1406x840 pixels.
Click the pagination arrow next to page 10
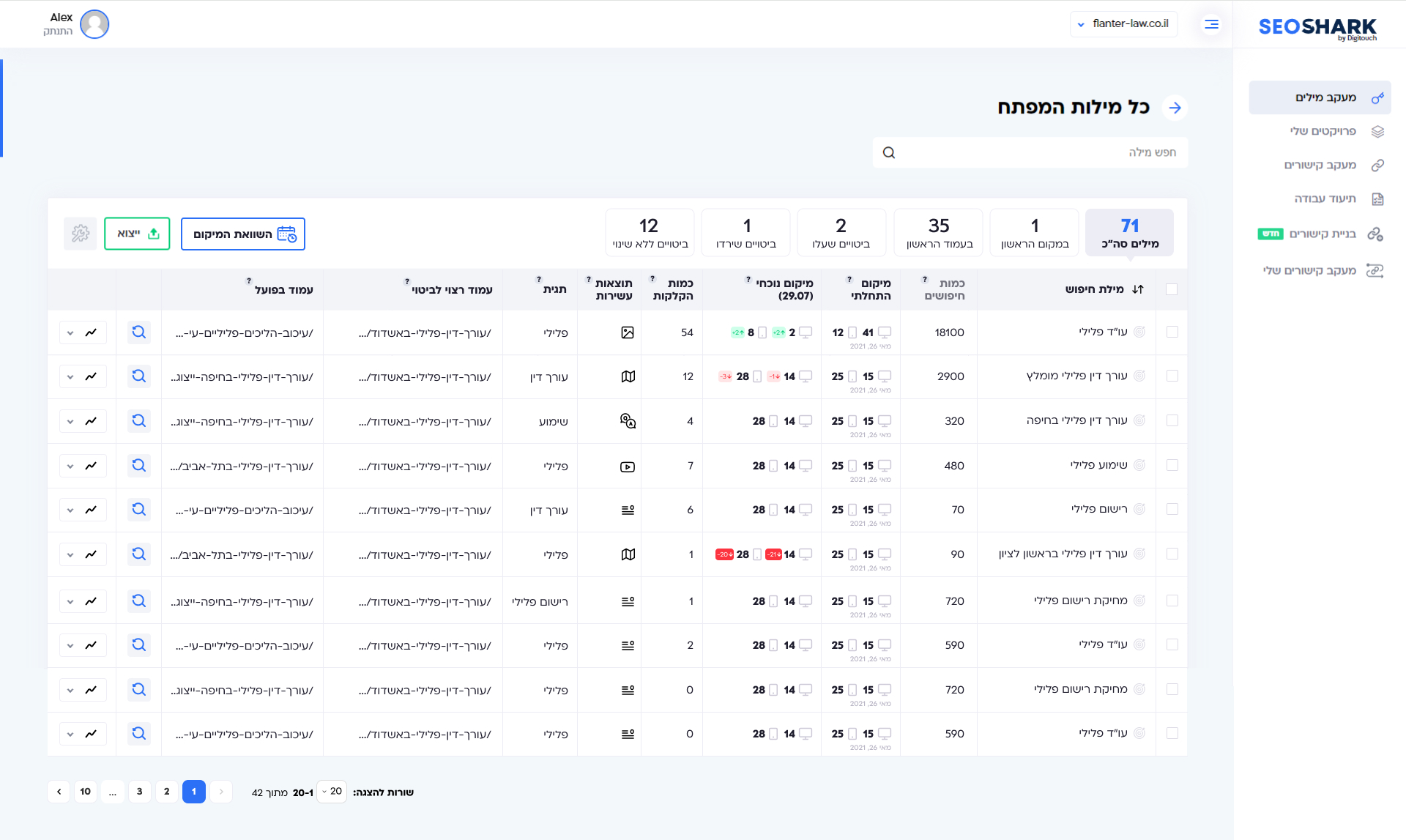pyautogui.click(x=59, y=792)
